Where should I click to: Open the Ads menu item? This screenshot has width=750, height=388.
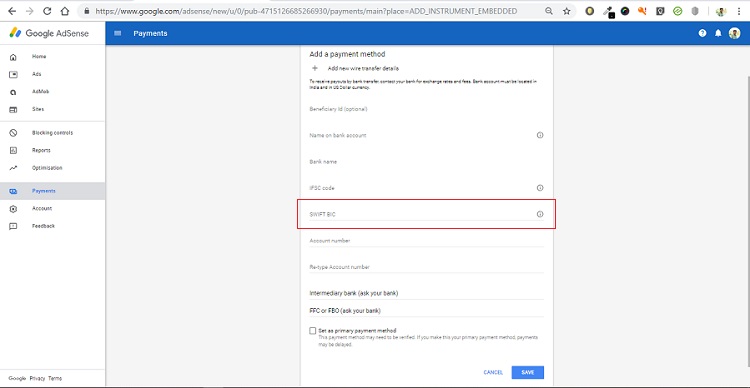[x=53, y=74]
